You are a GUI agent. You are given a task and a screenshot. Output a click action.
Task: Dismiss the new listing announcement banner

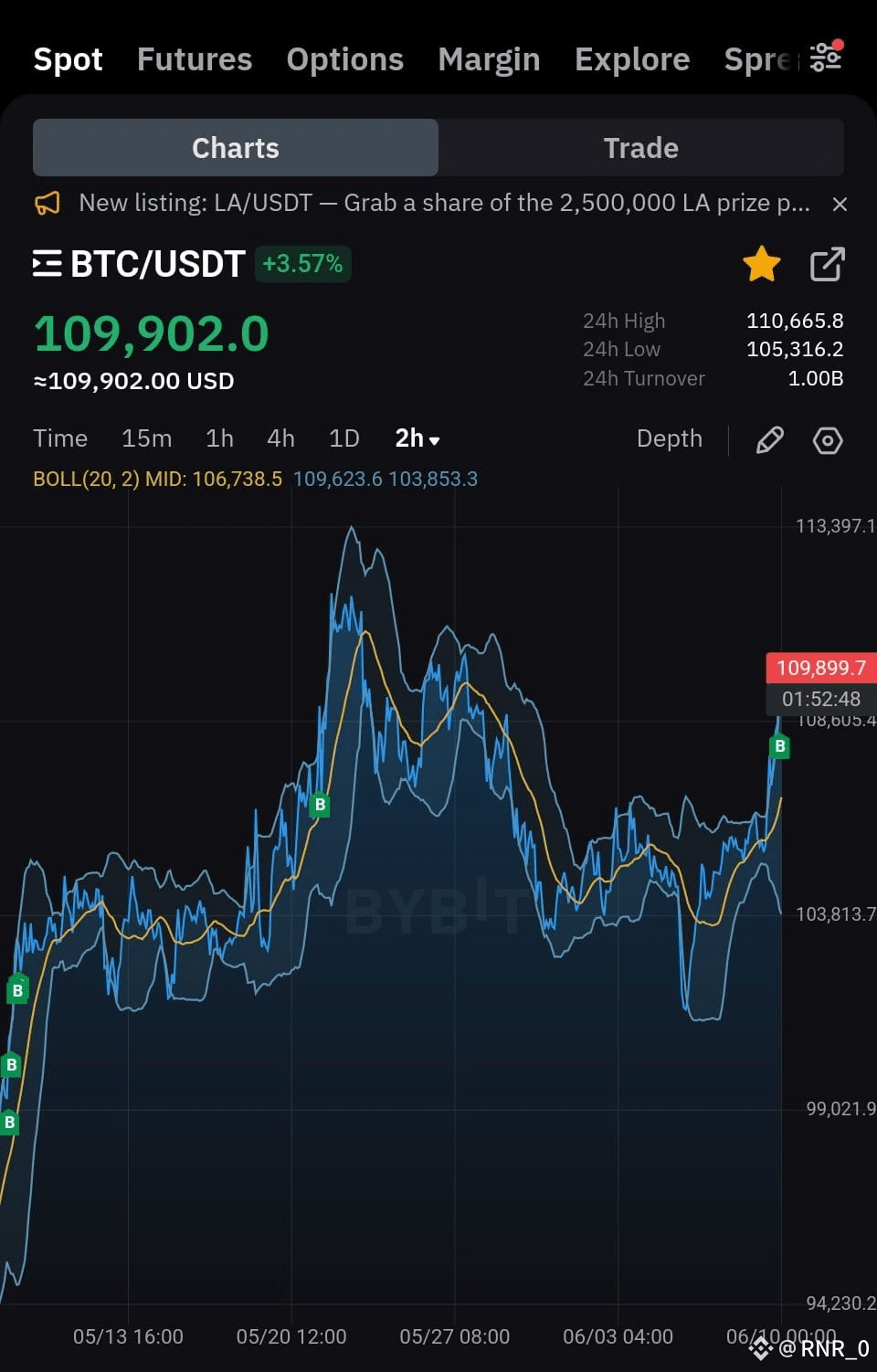point(840,204)
